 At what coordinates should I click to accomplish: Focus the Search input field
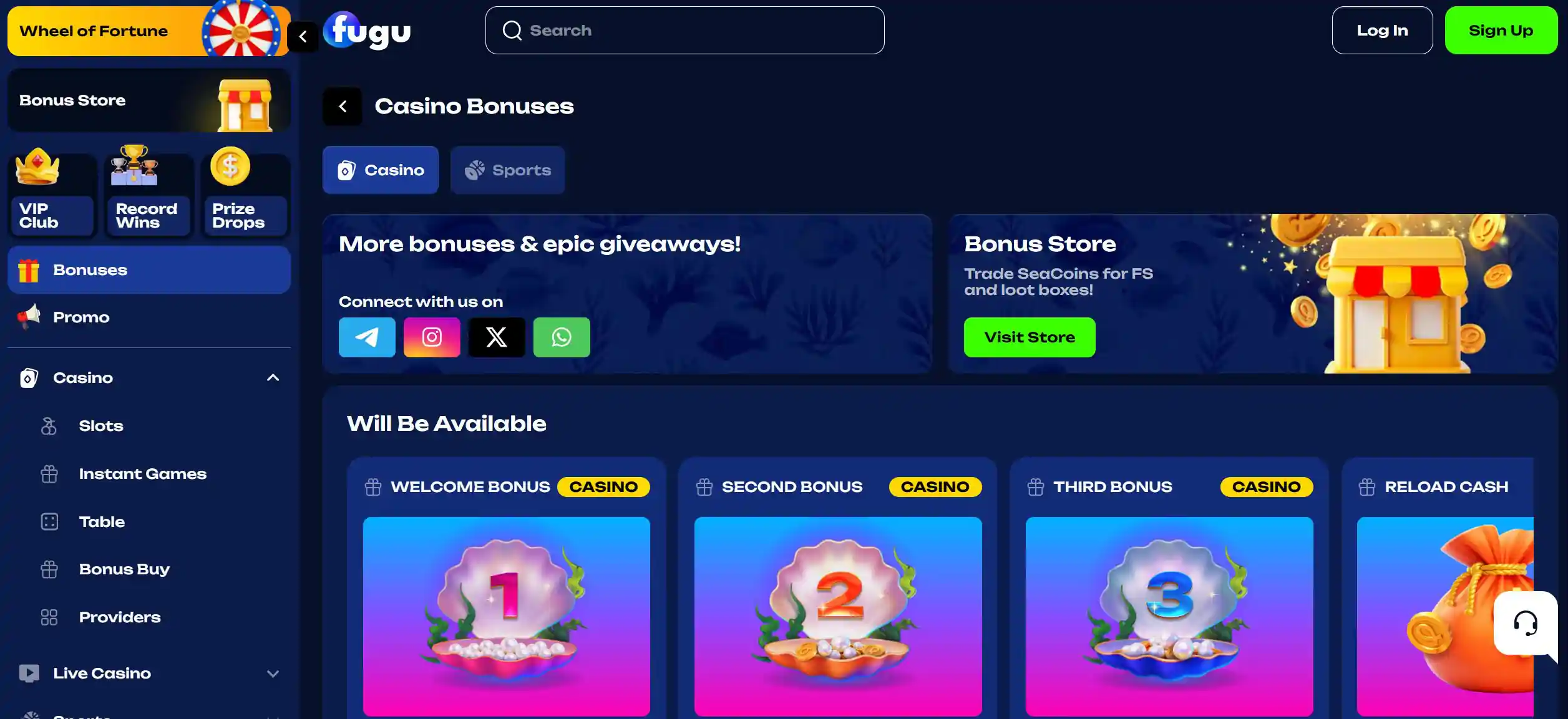[684, 31]
